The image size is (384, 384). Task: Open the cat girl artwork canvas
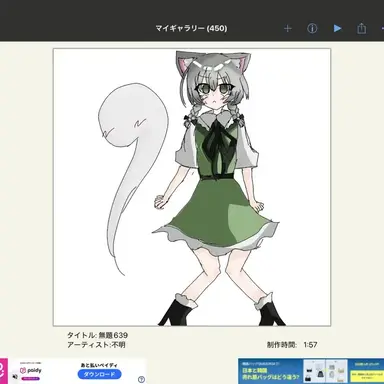pos(192,187)
